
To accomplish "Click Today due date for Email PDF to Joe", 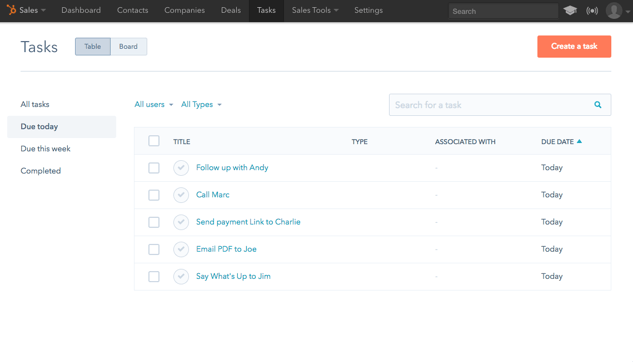I will pyautogui.click(x=552, y=249).
